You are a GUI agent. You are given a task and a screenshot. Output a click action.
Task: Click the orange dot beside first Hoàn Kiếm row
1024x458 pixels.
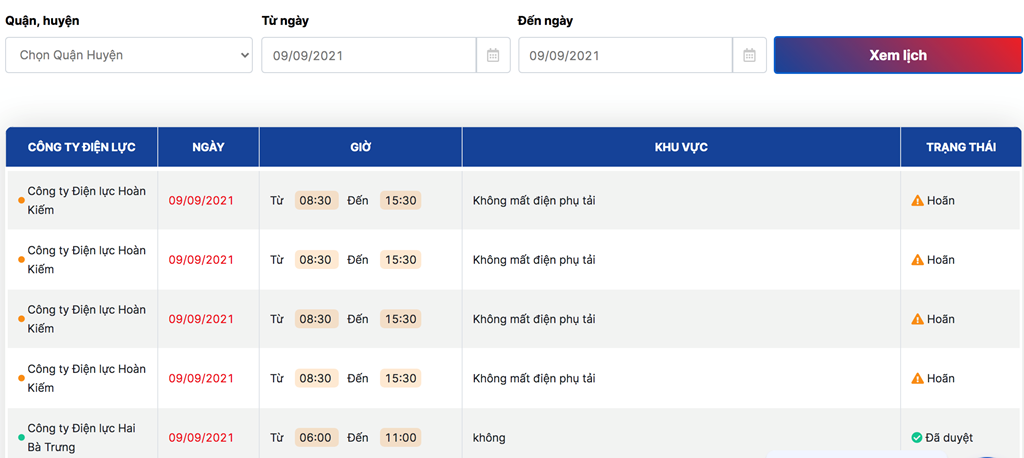[21, 201]
